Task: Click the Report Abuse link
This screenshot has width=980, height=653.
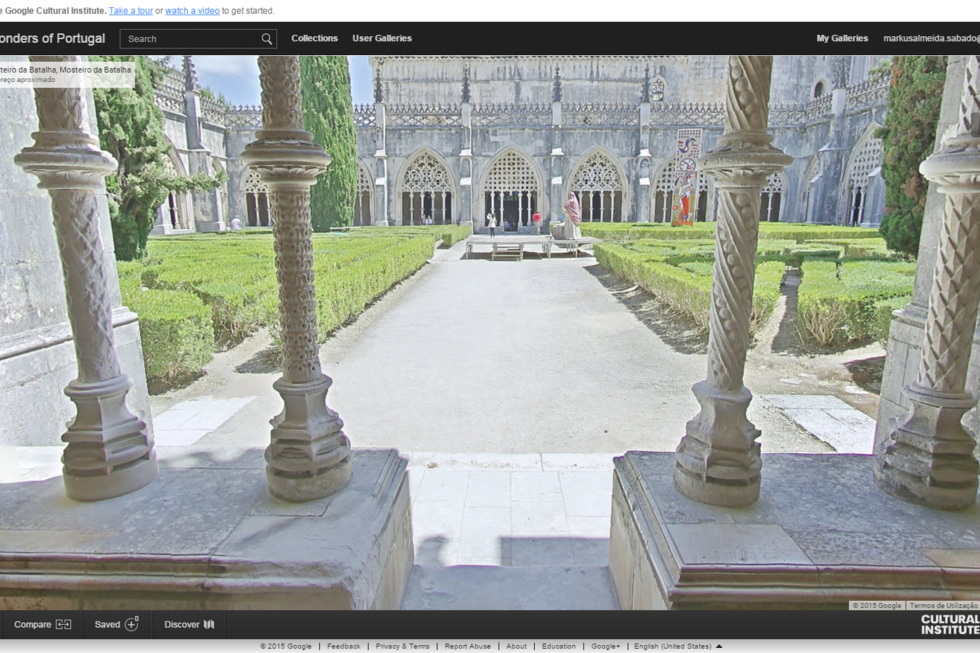Action: point(467,647)
